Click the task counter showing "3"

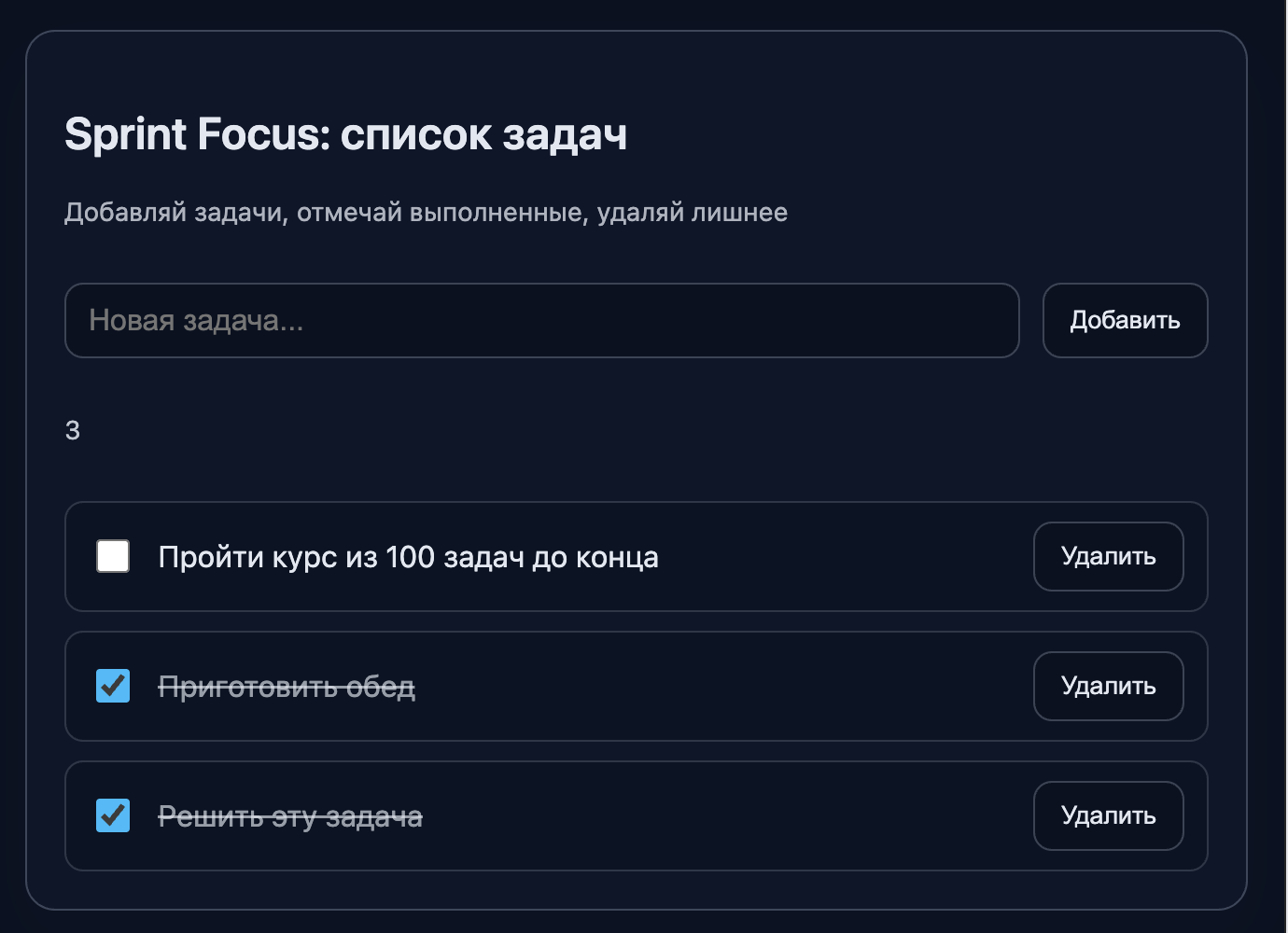coord(73,430)
